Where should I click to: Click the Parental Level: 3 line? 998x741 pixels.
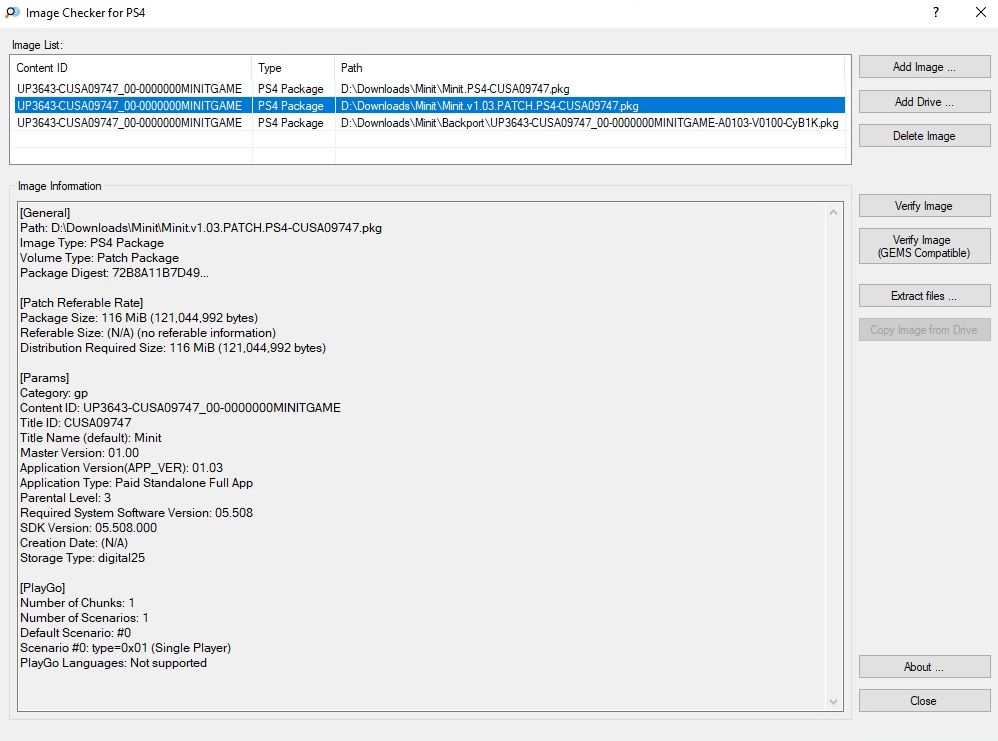point(66,498)
